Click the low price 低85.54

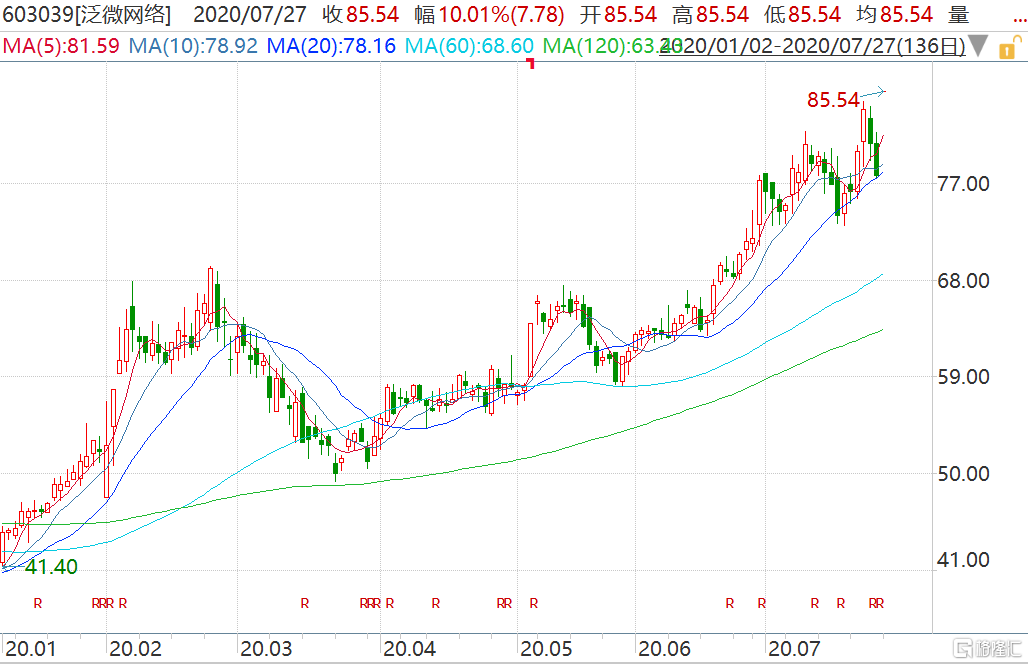802,14
